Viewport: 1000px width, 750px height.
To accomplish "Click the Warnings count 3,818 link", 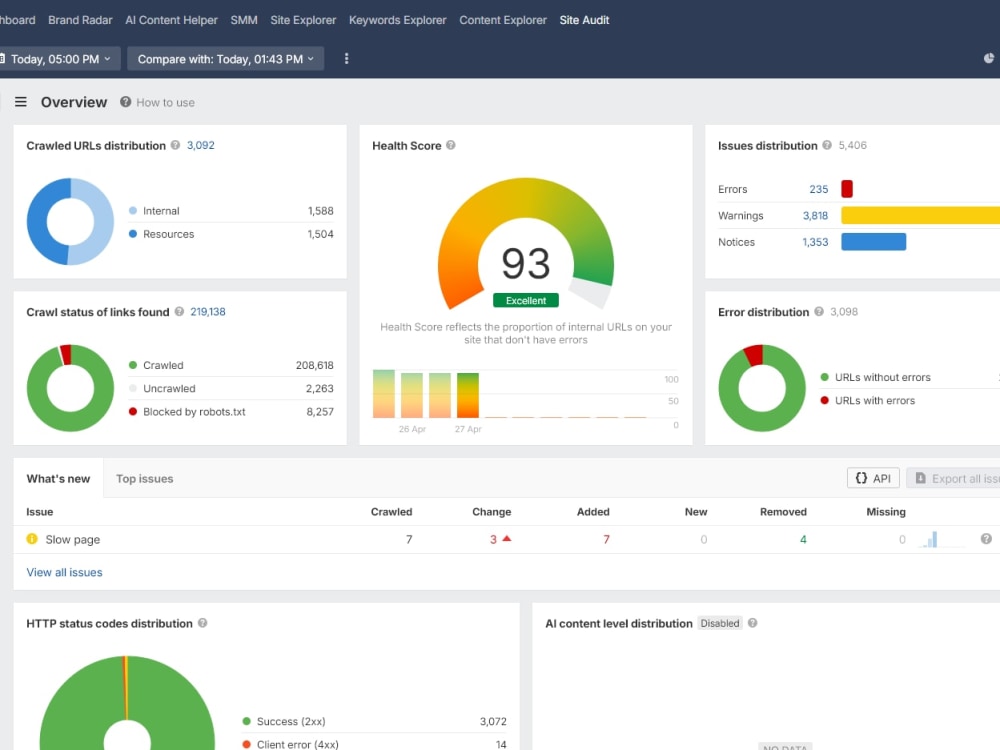I will point(815,216).
